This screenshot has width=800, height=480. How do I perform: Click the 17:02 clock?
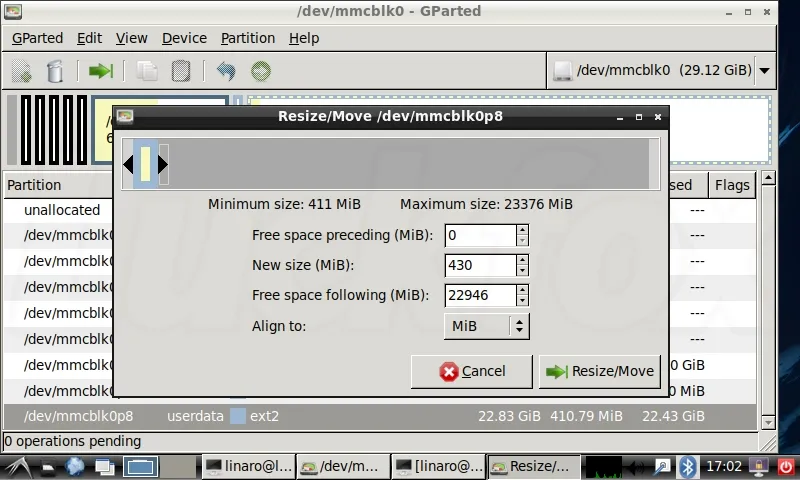(723, 466)
